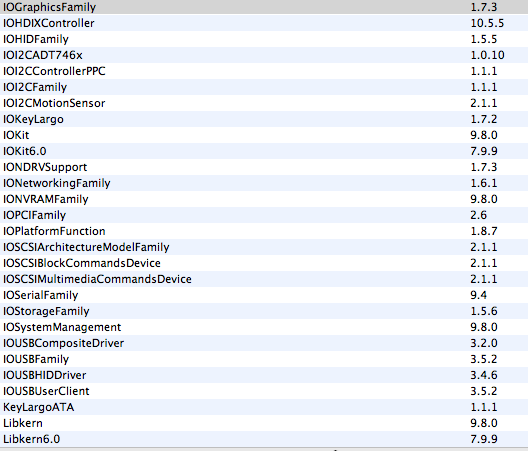Select the IOStorageFamily extension
The image size is (528, 451).
pos(264,311)
